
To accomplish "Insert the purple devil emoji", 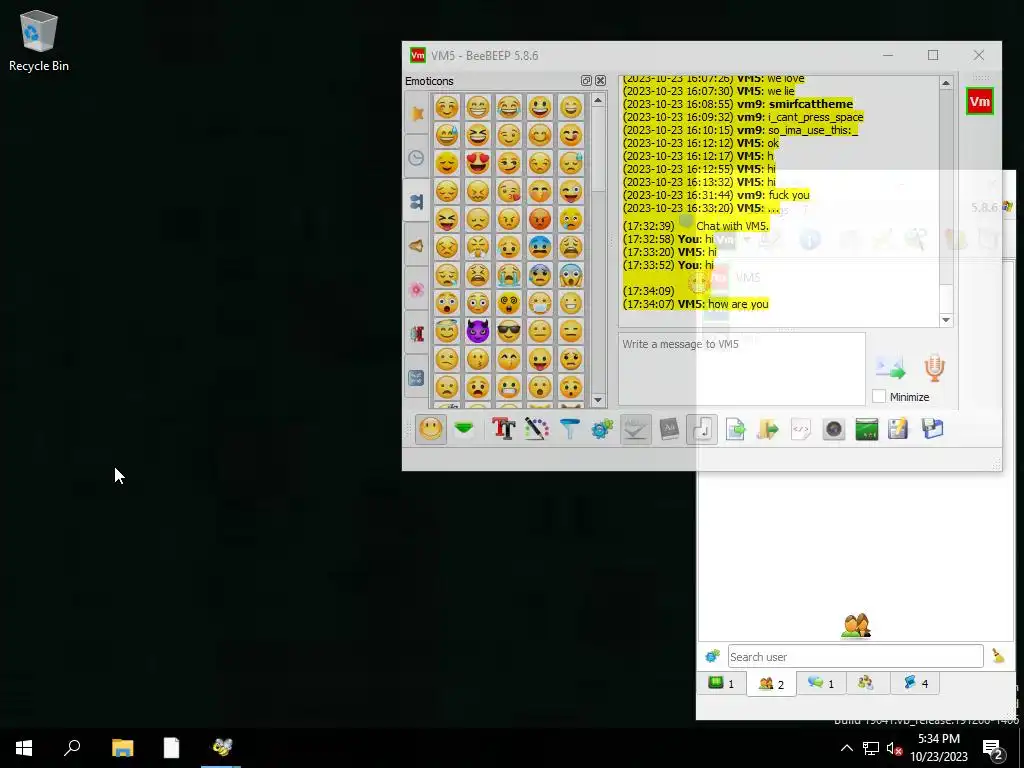I will coord(478,331).
